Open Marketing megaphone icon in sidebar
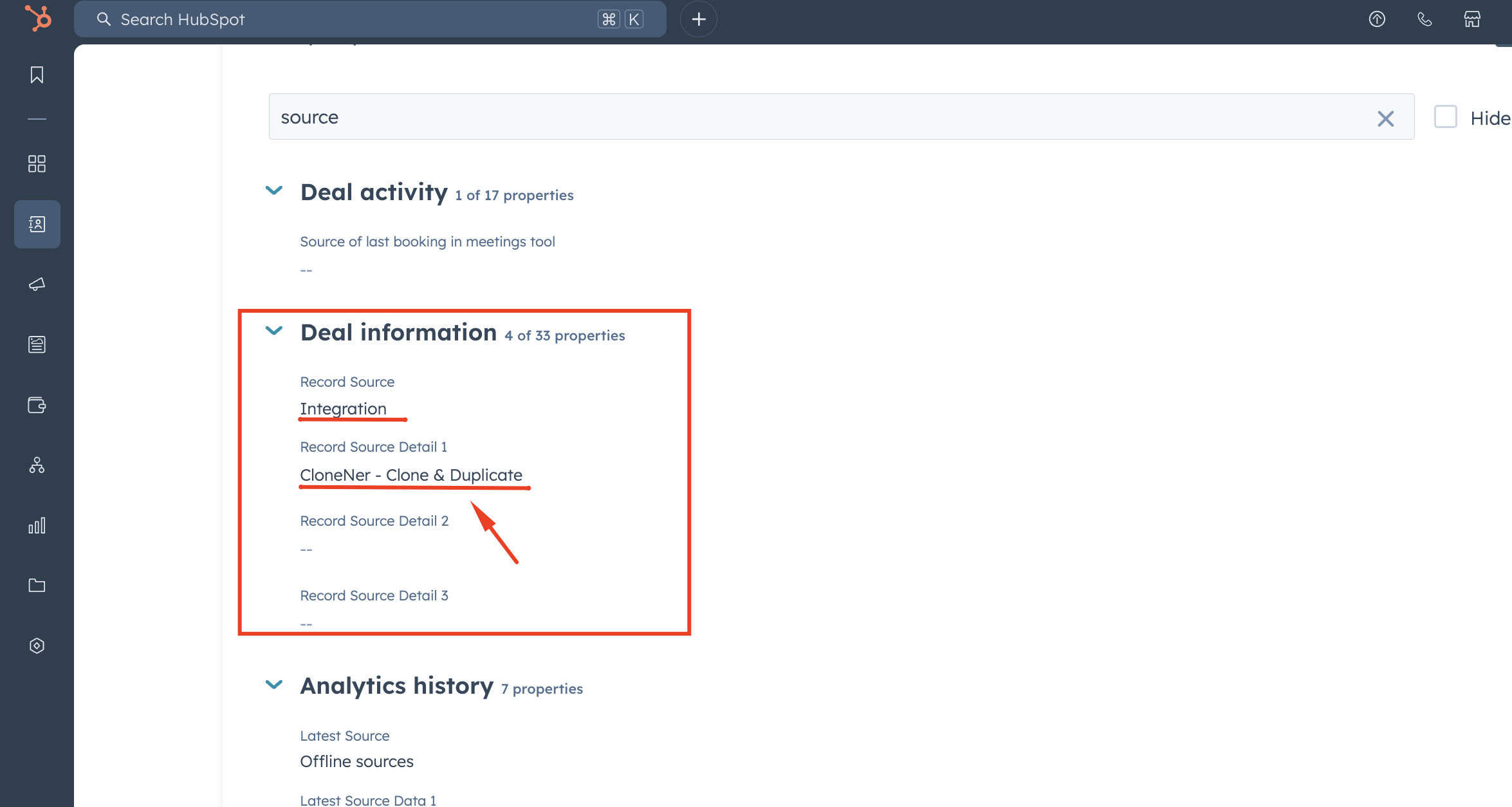1512x807 pixels. click(37, 284)
